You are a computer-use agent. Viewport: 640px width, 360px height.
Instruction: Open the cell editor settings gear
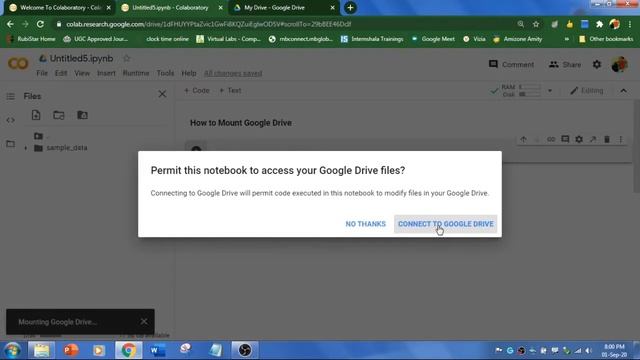point(579,140)
